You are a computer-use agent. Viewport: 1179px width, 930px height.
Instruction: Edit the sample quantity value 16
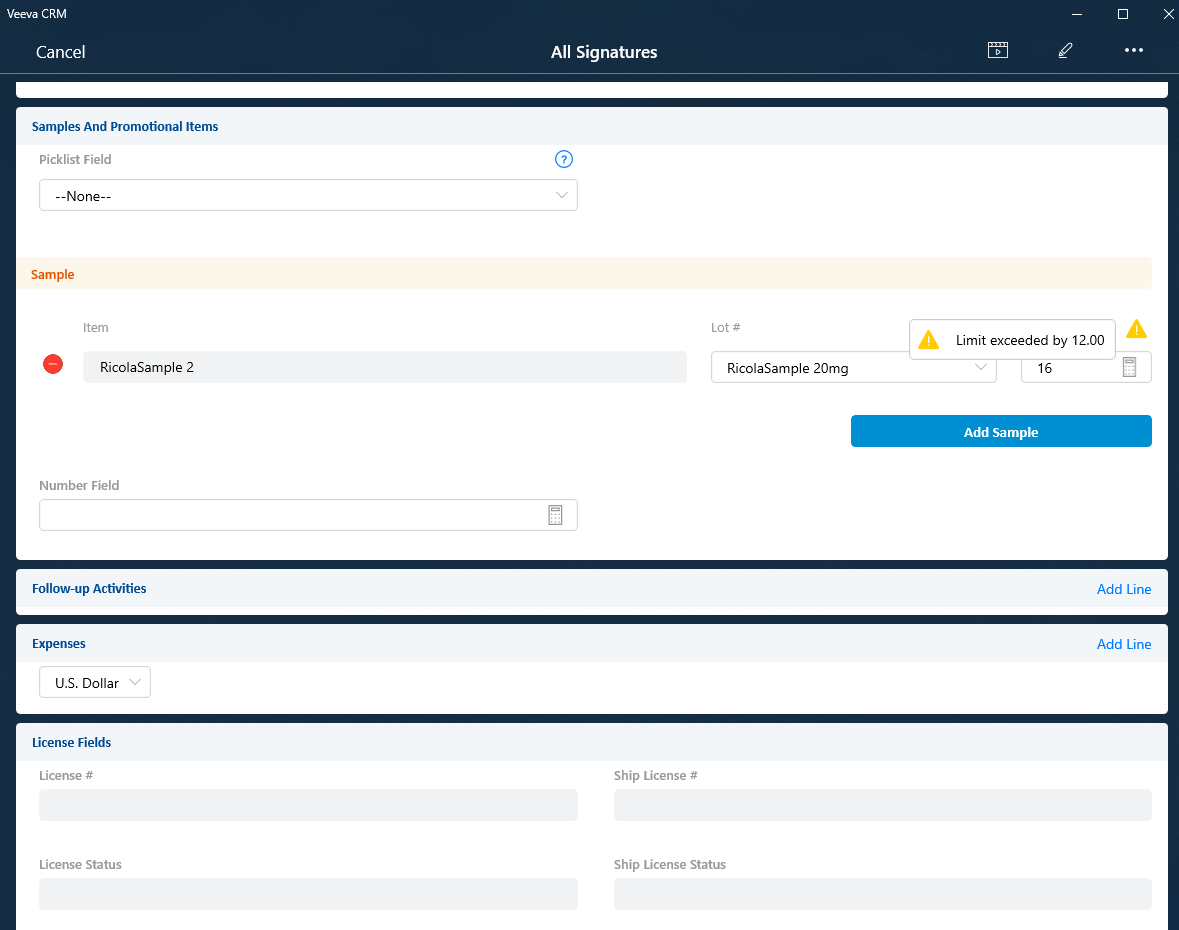1065,368
